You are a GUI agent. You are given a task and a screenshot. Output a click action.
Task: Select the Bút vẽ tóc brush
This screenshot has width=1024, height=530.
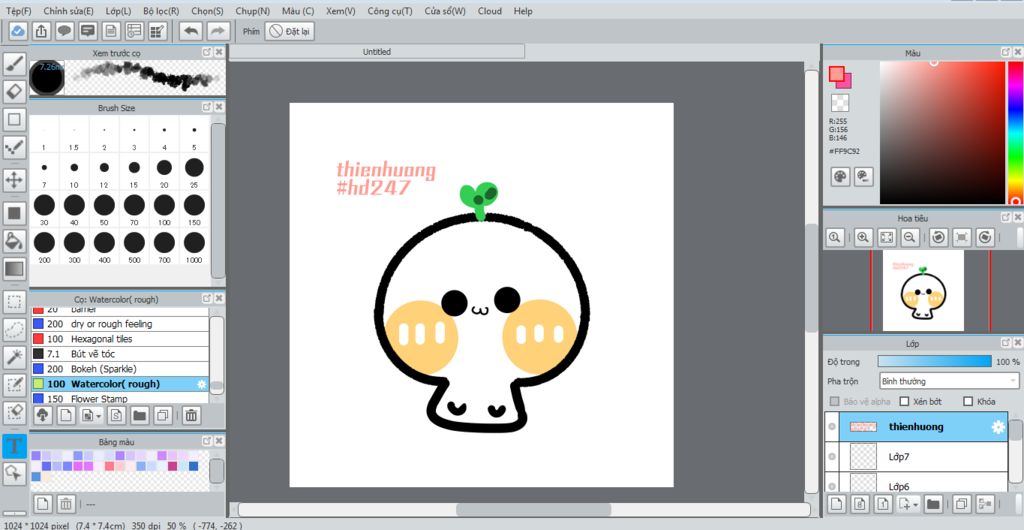coord(120,354)
